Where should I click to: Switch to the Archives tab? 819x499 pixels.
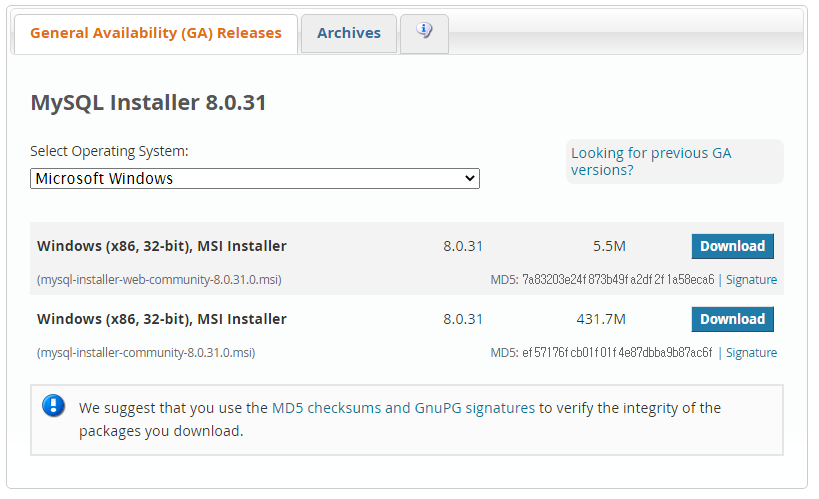[x=349, y=33]
